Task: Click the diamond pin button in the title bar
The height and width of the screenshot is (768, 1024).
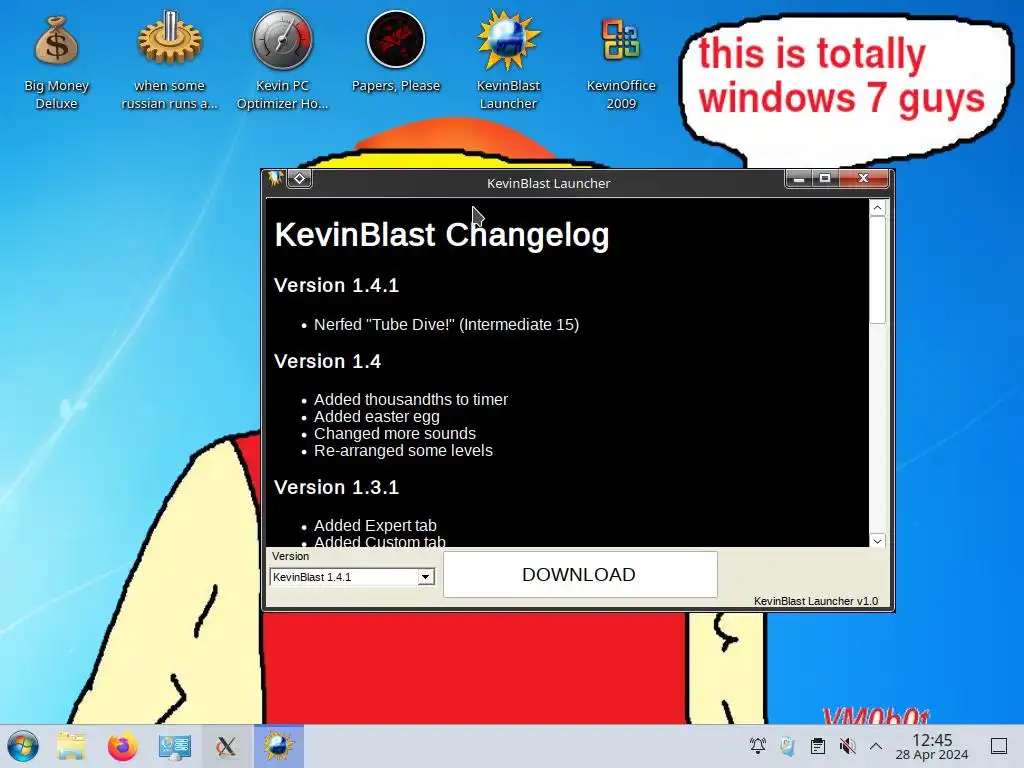Action: tap(300, 178)
